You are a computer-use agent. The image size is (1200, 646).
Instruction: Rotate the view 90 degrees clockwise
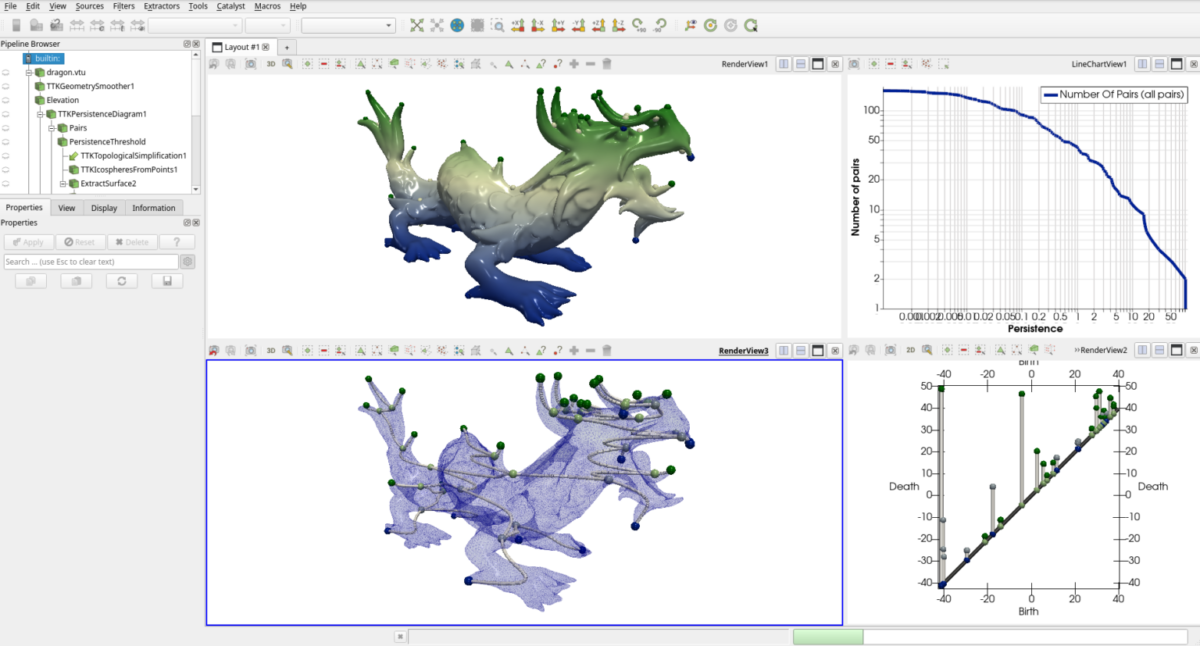click(639, 25)
